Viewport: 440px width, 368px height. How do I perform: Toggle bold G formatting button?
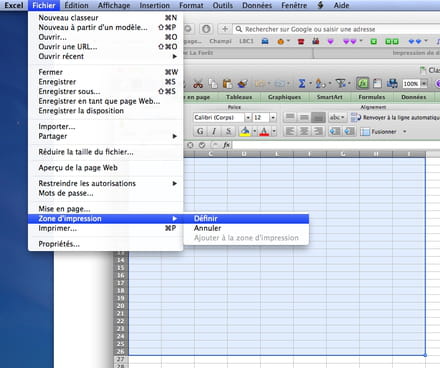click(x=200, y=131)
